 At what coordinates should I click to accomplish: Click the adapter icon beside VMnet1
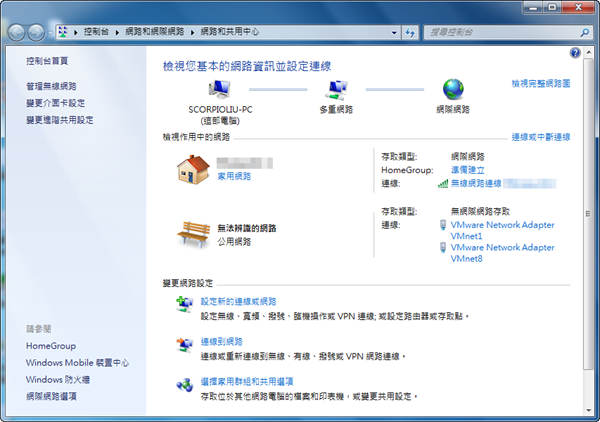[x=443, y=225]
